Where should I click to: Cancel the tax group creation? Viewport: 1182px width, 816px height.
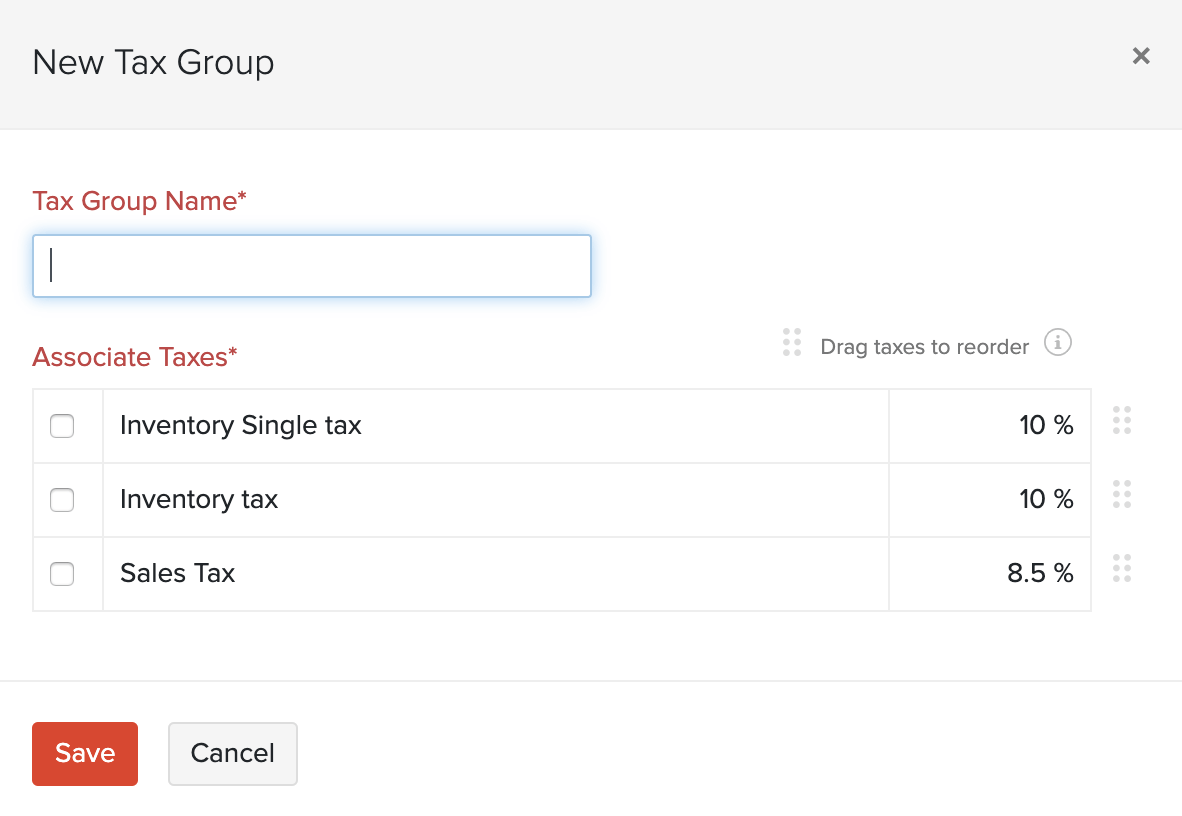point(233,754)
